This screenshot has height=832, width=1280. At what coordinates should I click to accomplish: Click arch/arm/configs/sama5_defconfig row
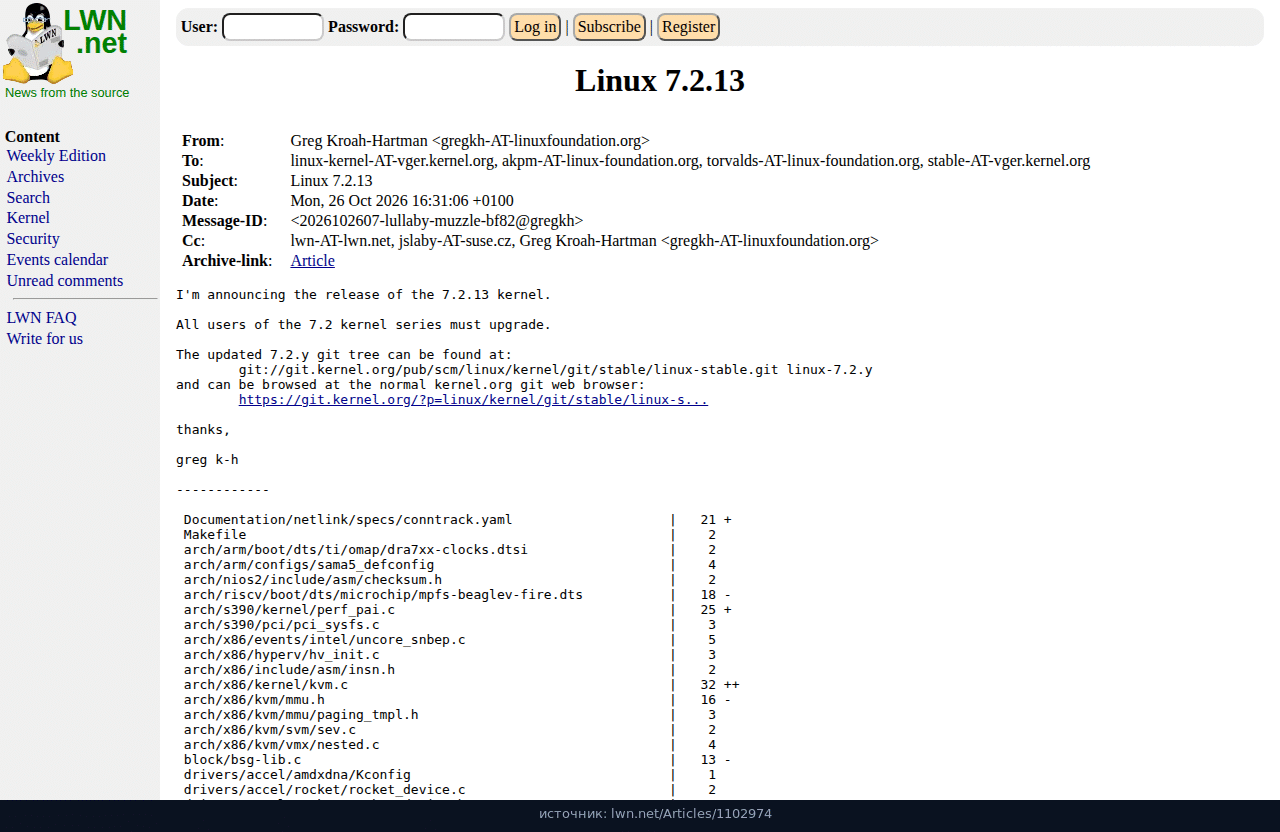(449, 565)
